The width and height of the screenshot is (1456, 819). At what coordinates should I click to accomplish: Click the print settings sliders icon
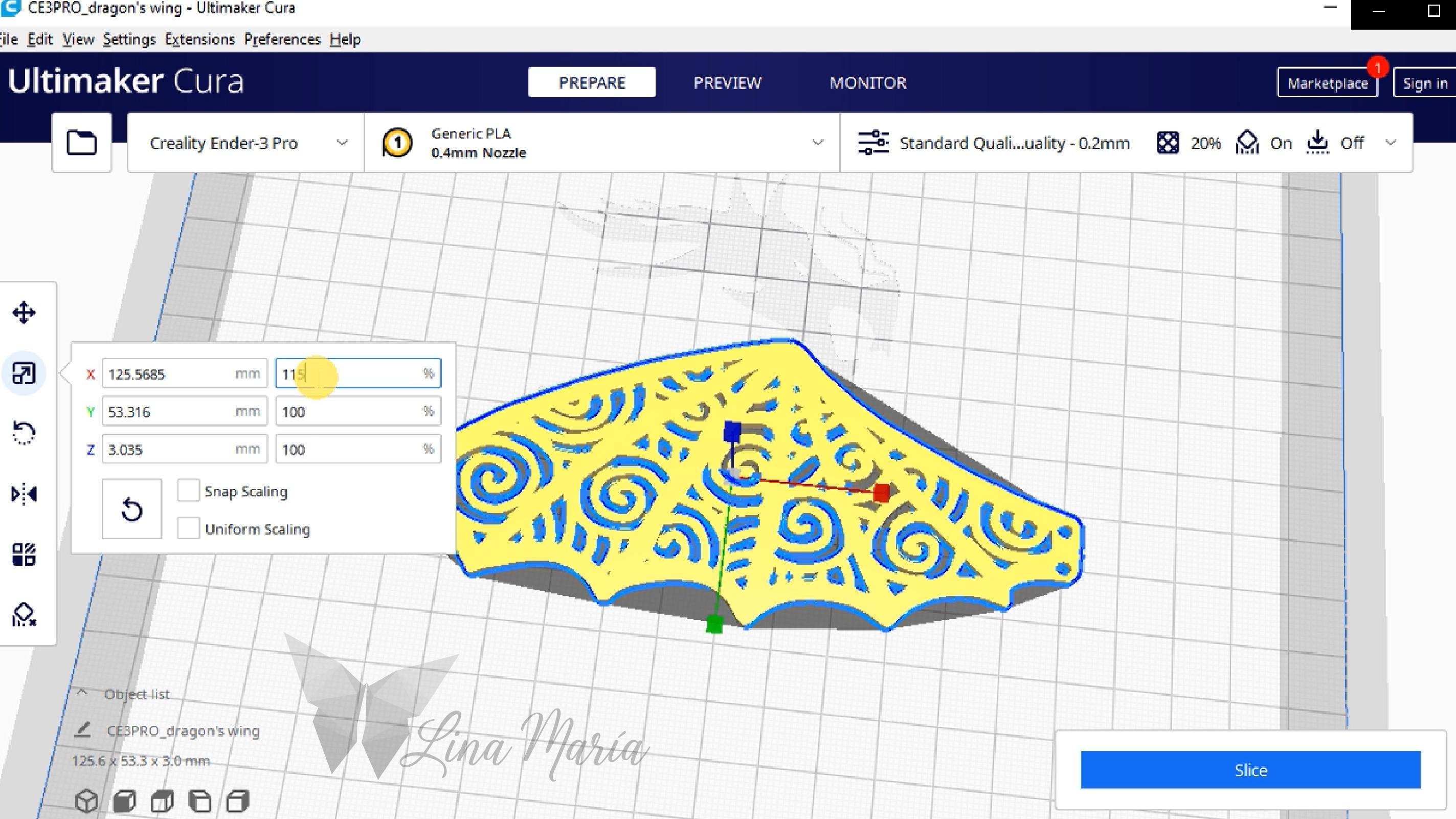pos(873,142)
